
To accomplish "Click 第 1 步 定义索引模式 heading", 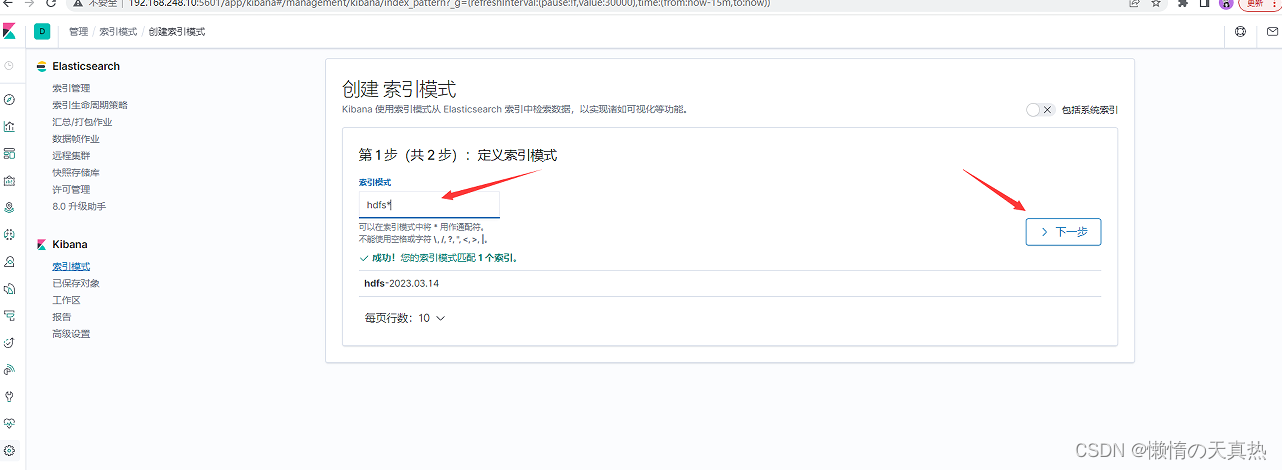I will point(457,155).
